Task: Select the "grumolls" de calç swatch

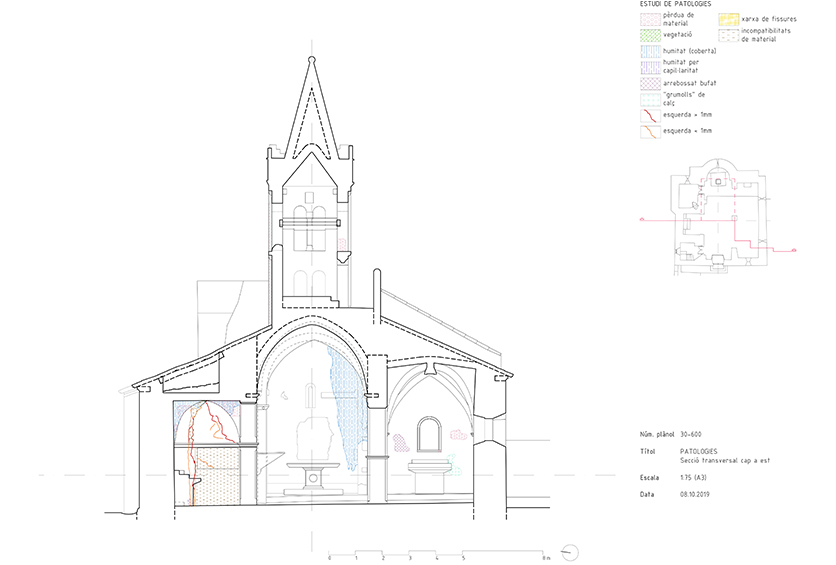Action: (651, 98)
